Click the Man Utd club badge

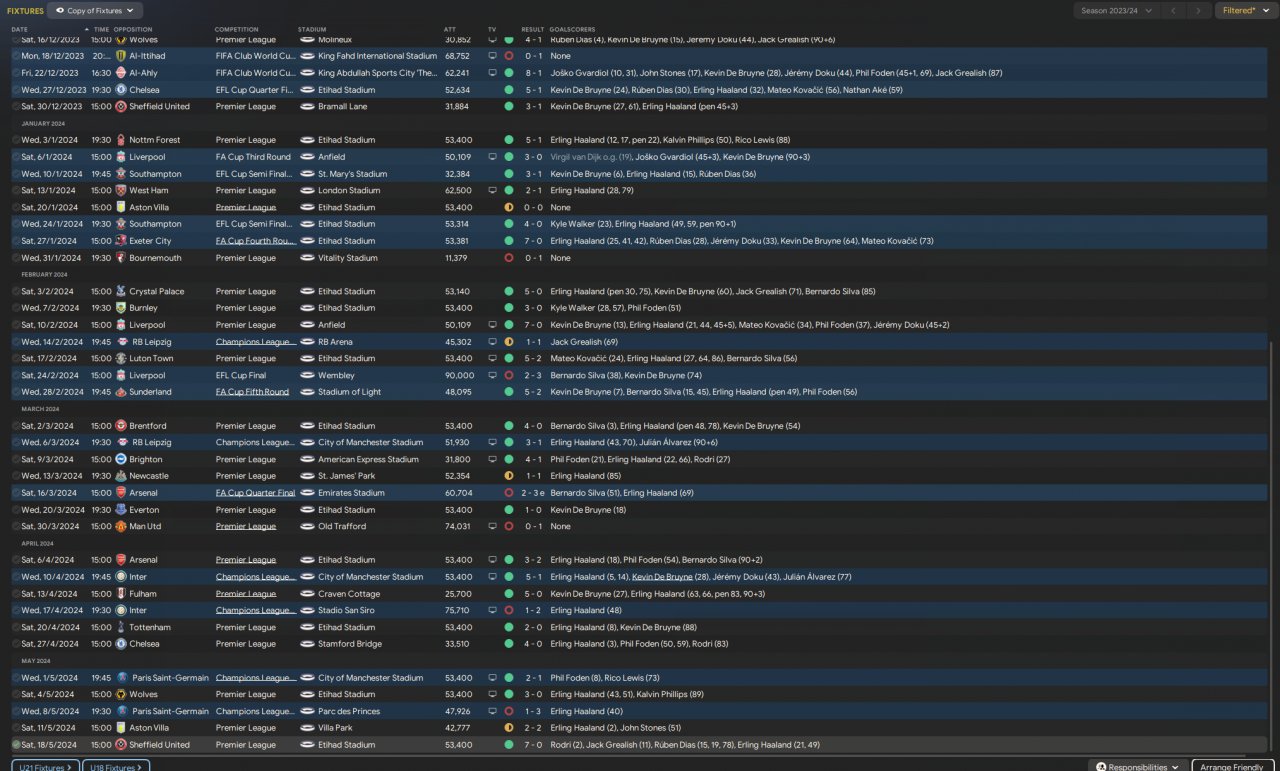point(121,526)
